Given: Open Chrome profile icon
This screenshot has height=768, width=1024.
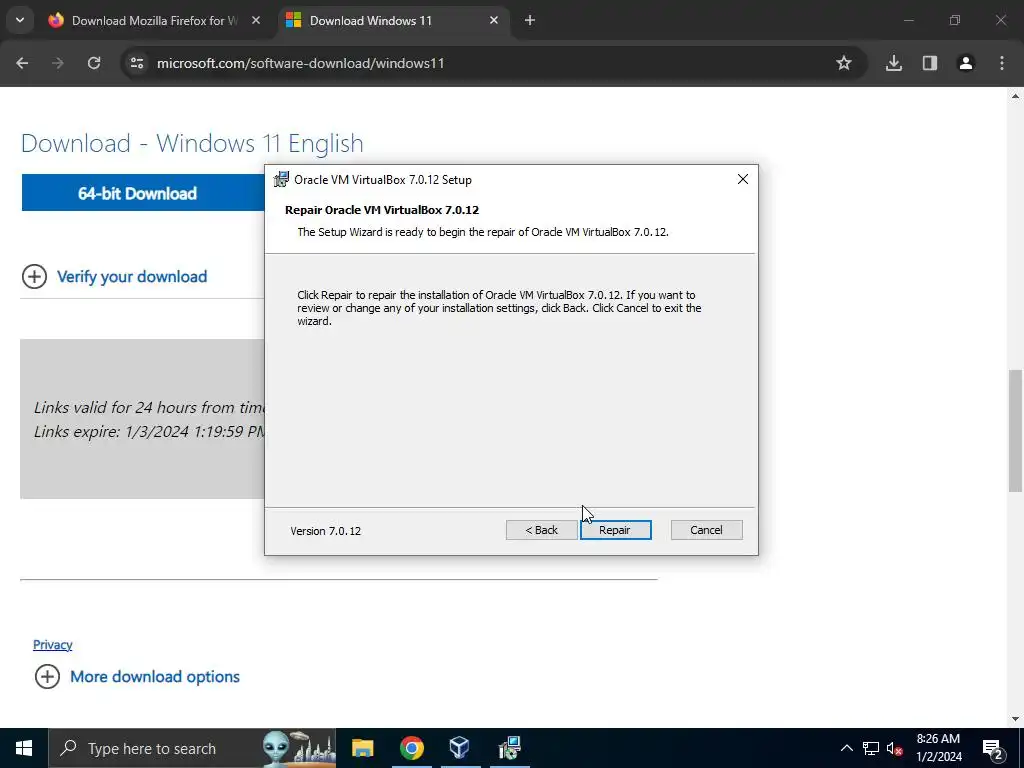Looking at the screenshot, I should click(x=966, y=63).
